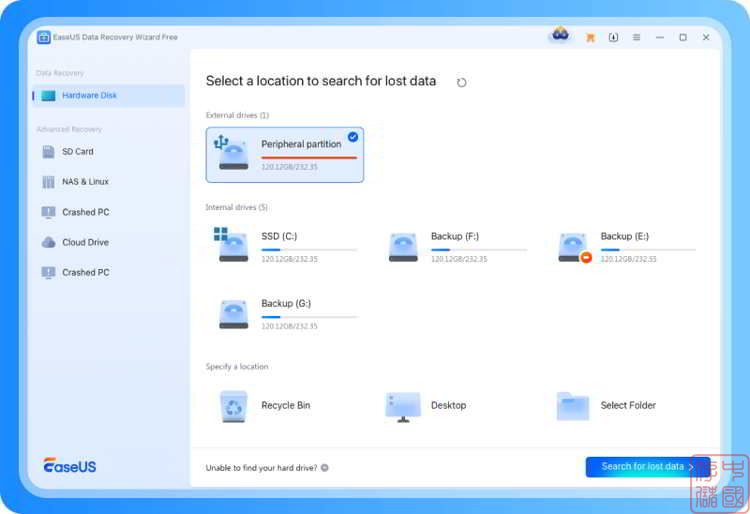The image size is (750, 514).
Task: Select the Desktop location icon
Action: pos(402,405)
